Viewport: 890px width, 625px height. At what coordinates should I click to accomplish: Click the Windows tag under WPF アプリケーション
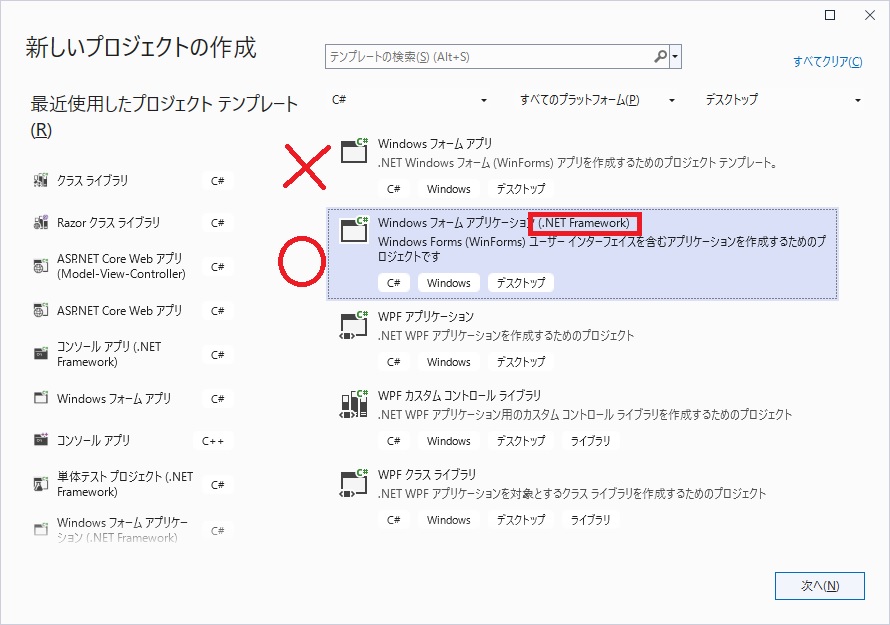pos(448,362)
